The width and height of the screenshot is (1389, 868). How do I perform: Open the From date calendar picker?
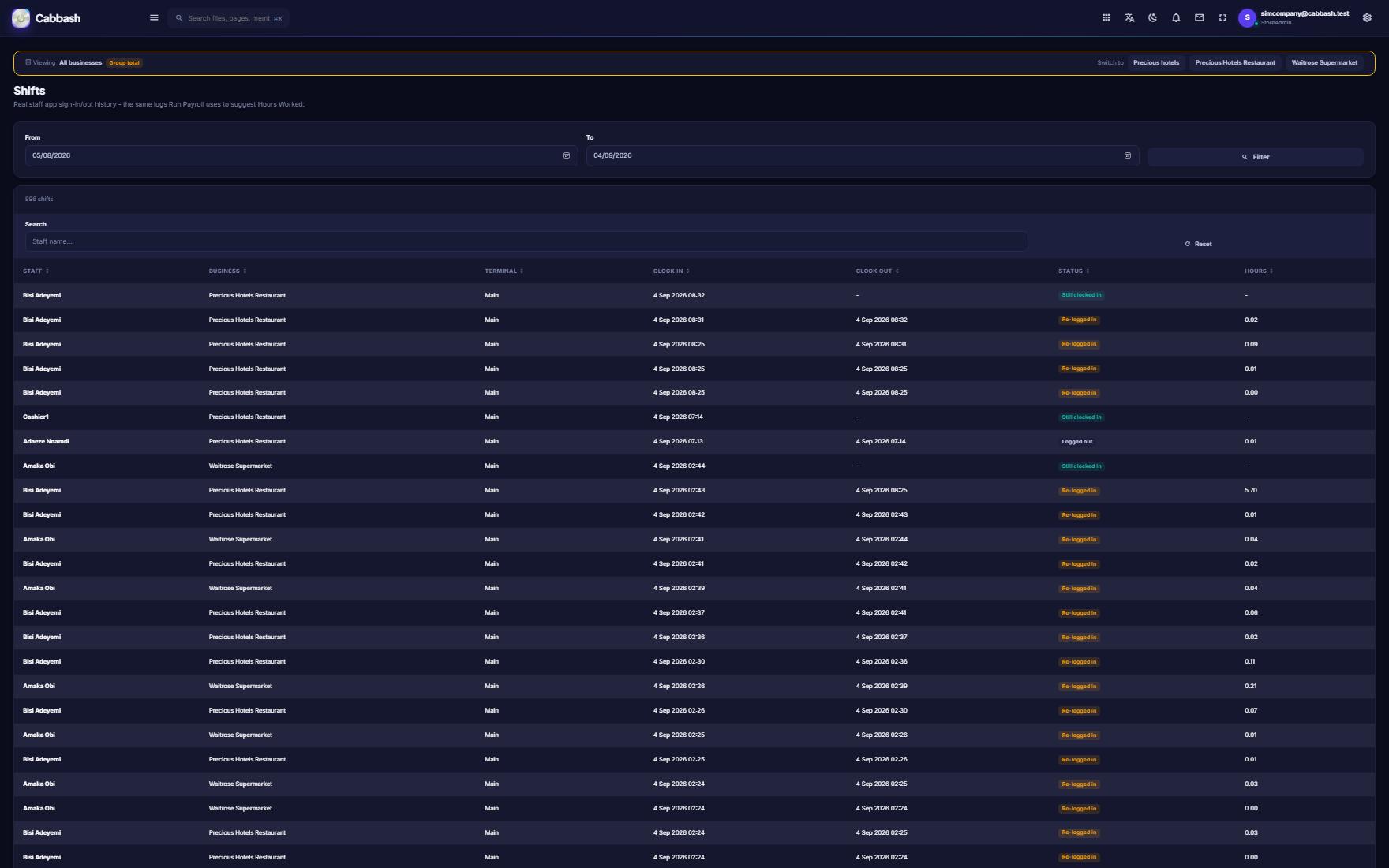[x=566, y=155]
